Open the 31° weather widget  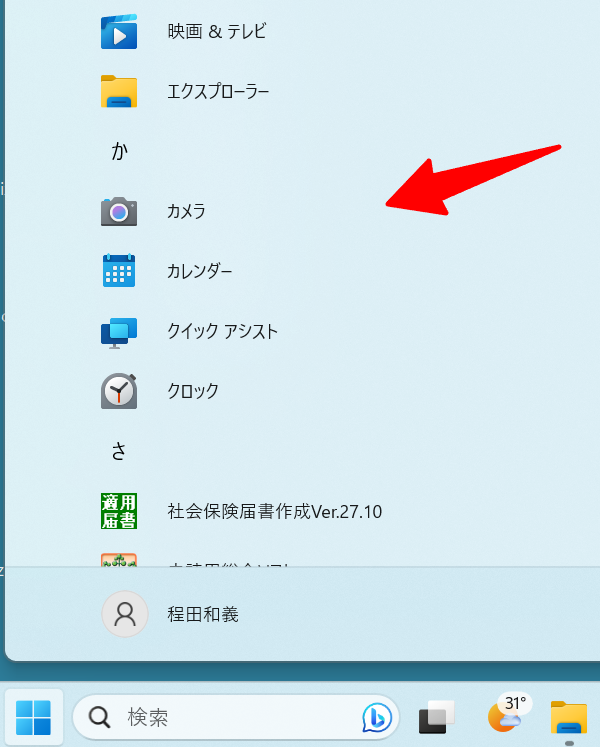506,715
